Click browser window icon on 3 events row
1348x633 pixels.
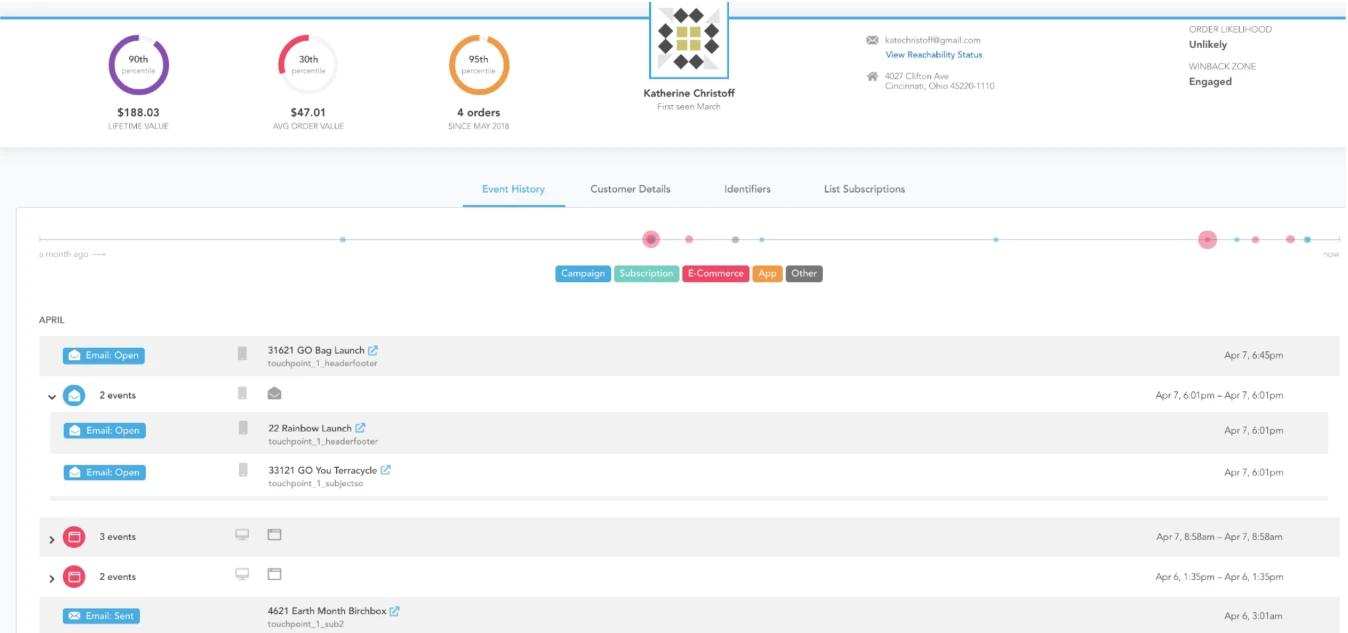click(x=274, y=535)
